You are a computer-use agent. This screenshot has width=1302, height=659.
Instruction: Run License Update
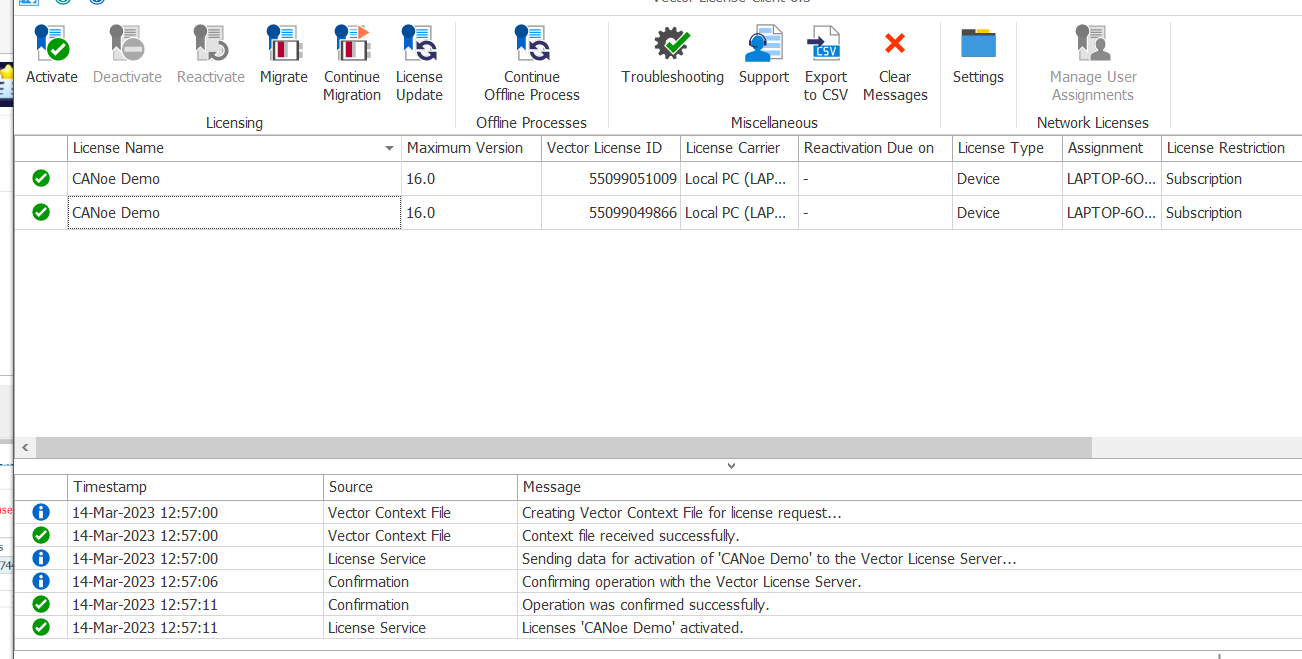pos(419,44)
